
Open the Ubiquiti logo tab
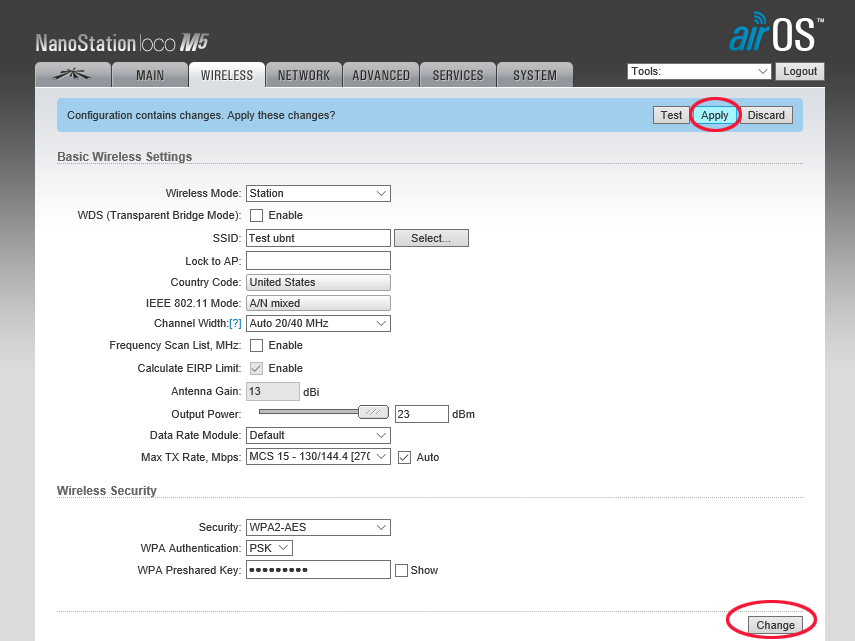(72, 75)
